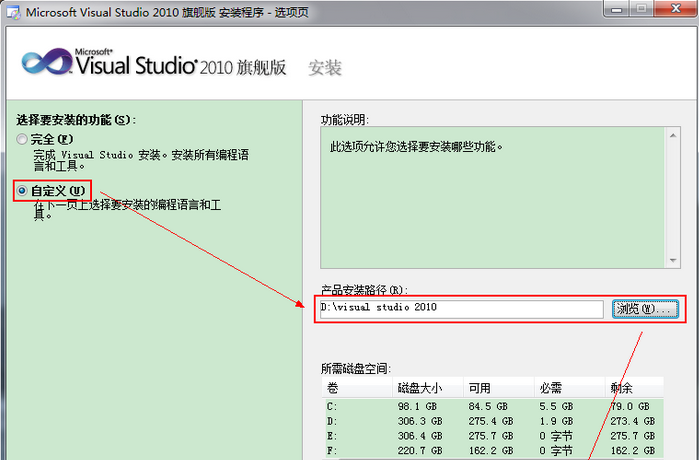Click the Visual Studio infinity logo
Viewport: 699px width, 460px height.
[47, 62]
